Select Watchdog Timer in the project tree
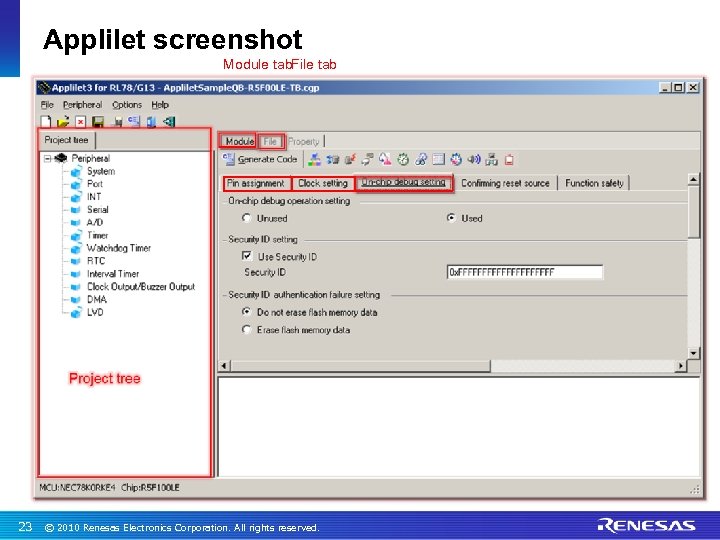Image resolution: width=720 pixels, height=540 pixels. pyautogui.click(x=119, y=248)
